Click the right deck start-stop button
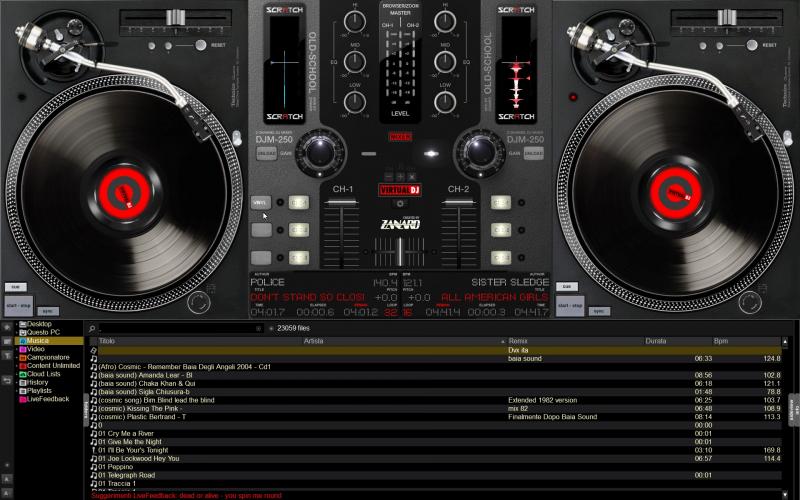Image resolution: width=800 pixels, height=500 pixels. (570, 306)
